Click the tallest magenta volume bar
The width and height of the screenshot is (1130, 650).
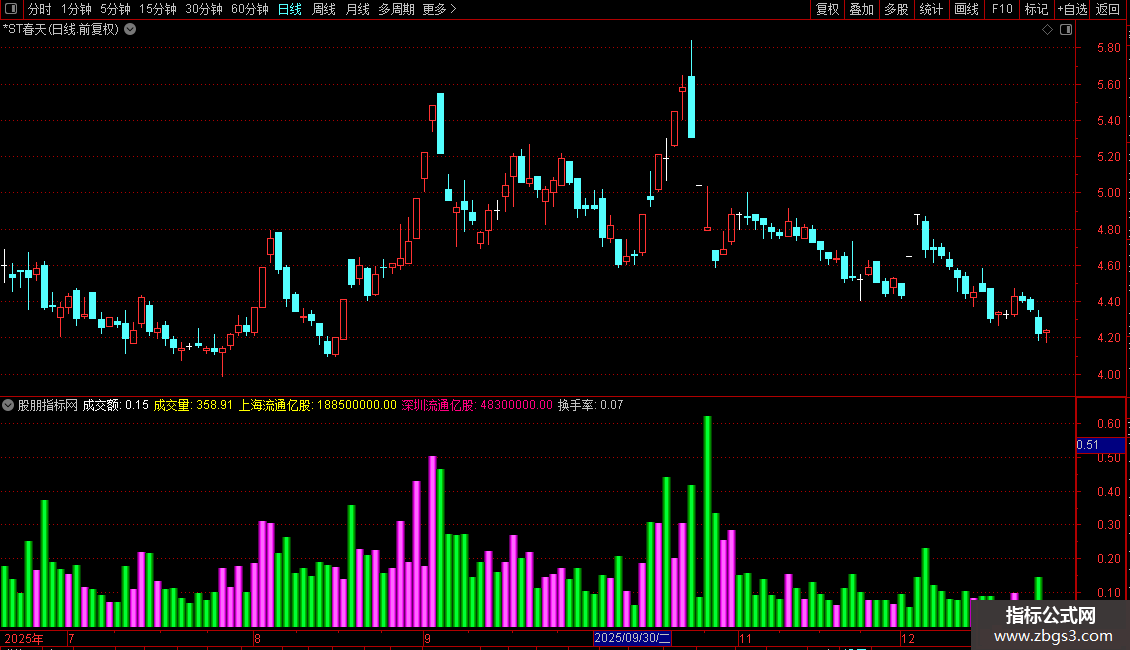(432, 542)
